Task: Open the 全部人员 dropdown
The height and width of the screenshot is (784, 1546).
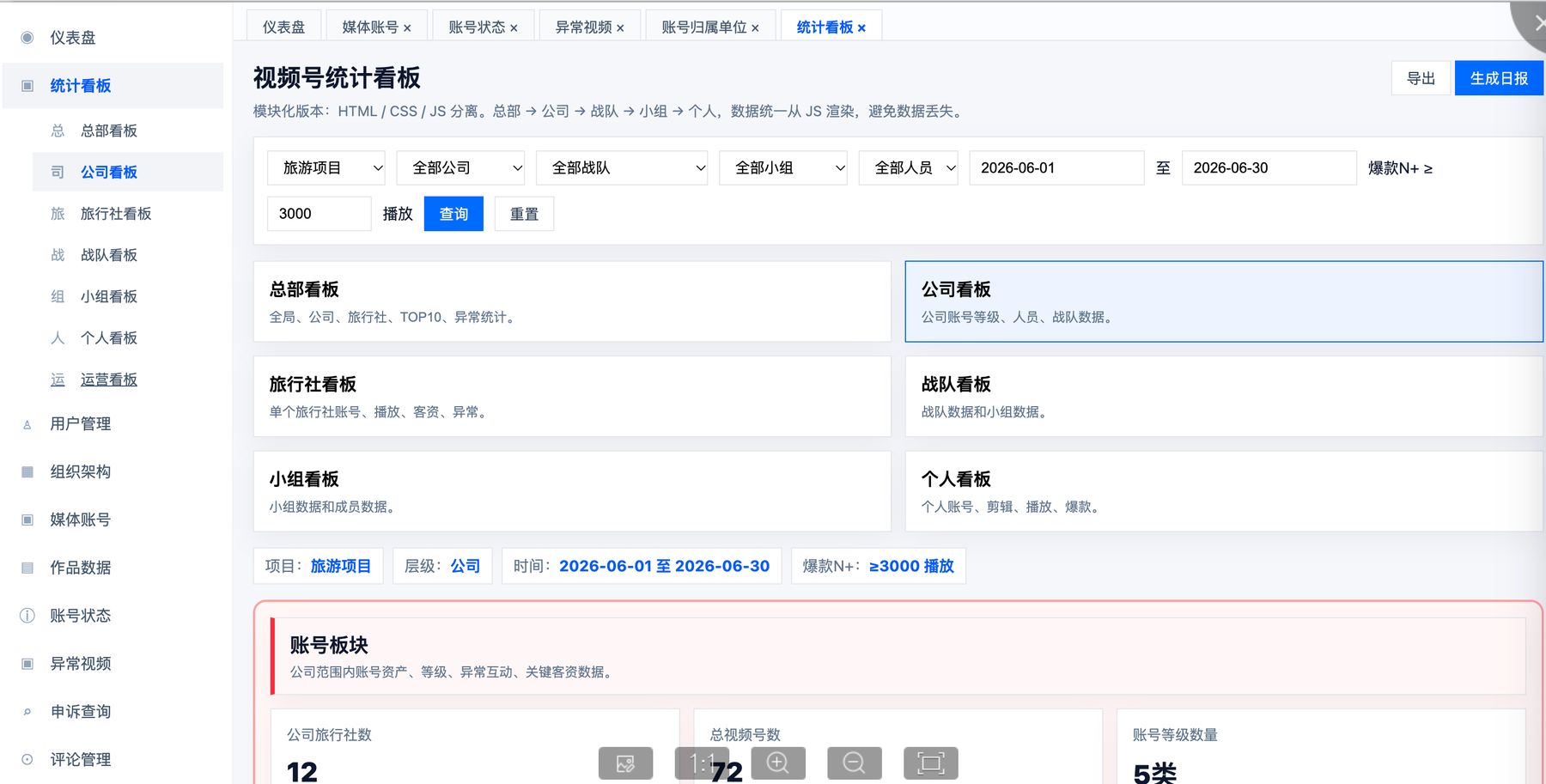Action: (x=909, y=168)
